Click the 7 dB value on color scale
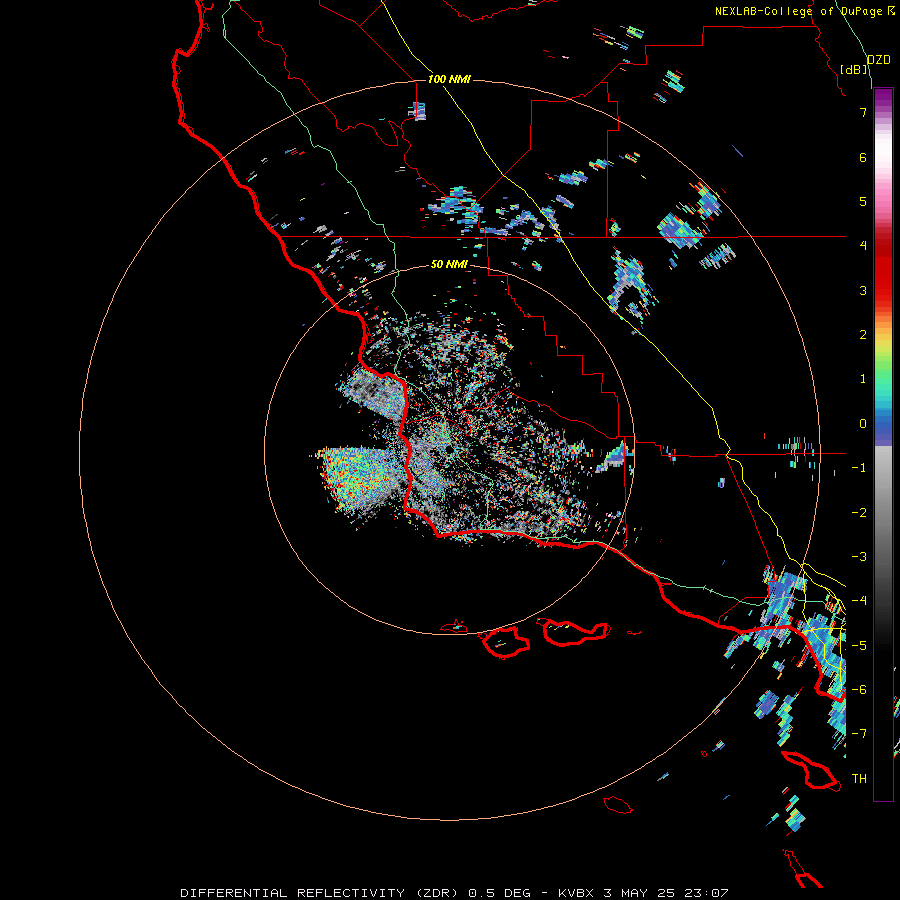Image resolution: width=900 pixels, height=900 pixels. pos(863,112)
